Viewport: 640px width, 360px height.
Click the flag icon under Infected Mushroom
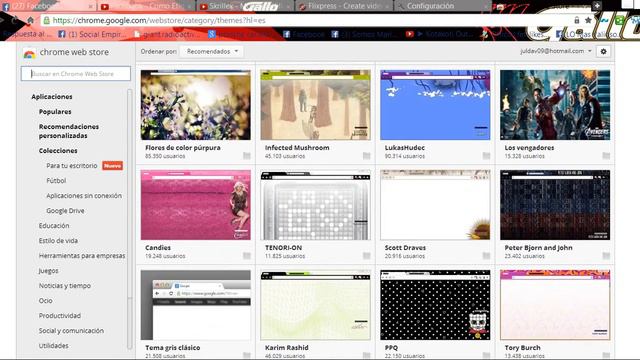tap(367, 156)
